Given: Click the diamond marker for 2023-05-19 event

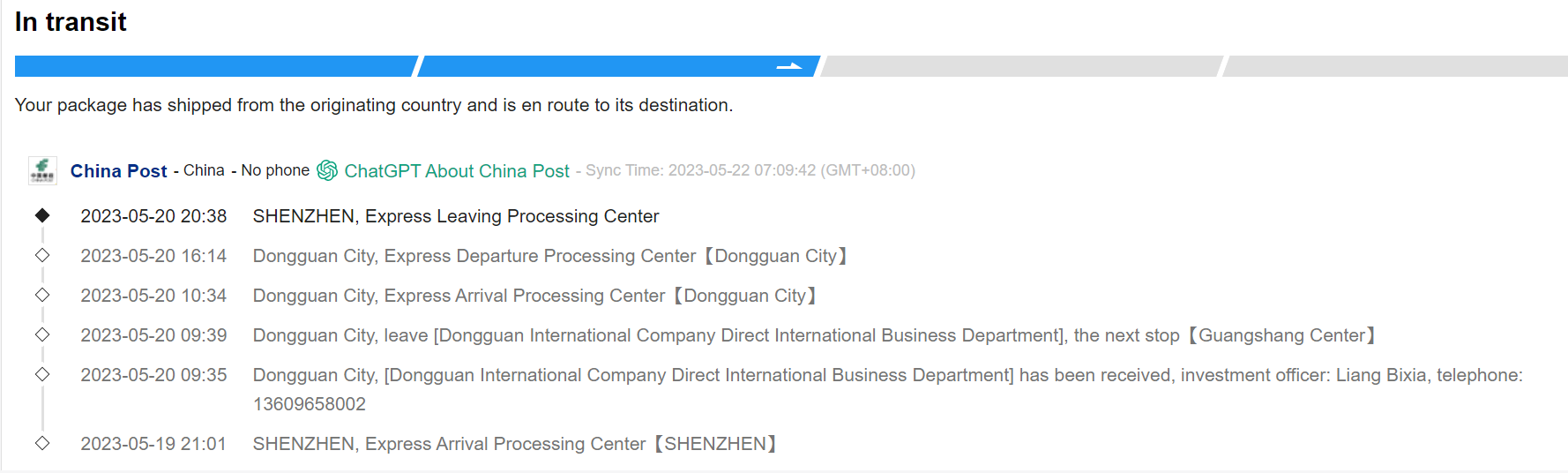Looking at the screenshot, I should click(x=42, y=443).
